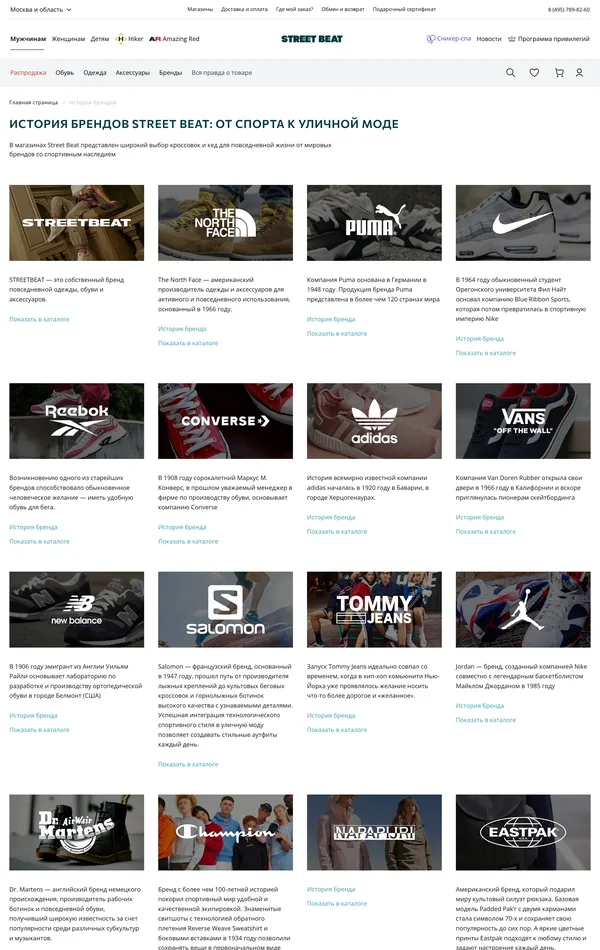Open the search magnifier icon
The height and width of the screenshot is (950, 600).
click(510, 73)
